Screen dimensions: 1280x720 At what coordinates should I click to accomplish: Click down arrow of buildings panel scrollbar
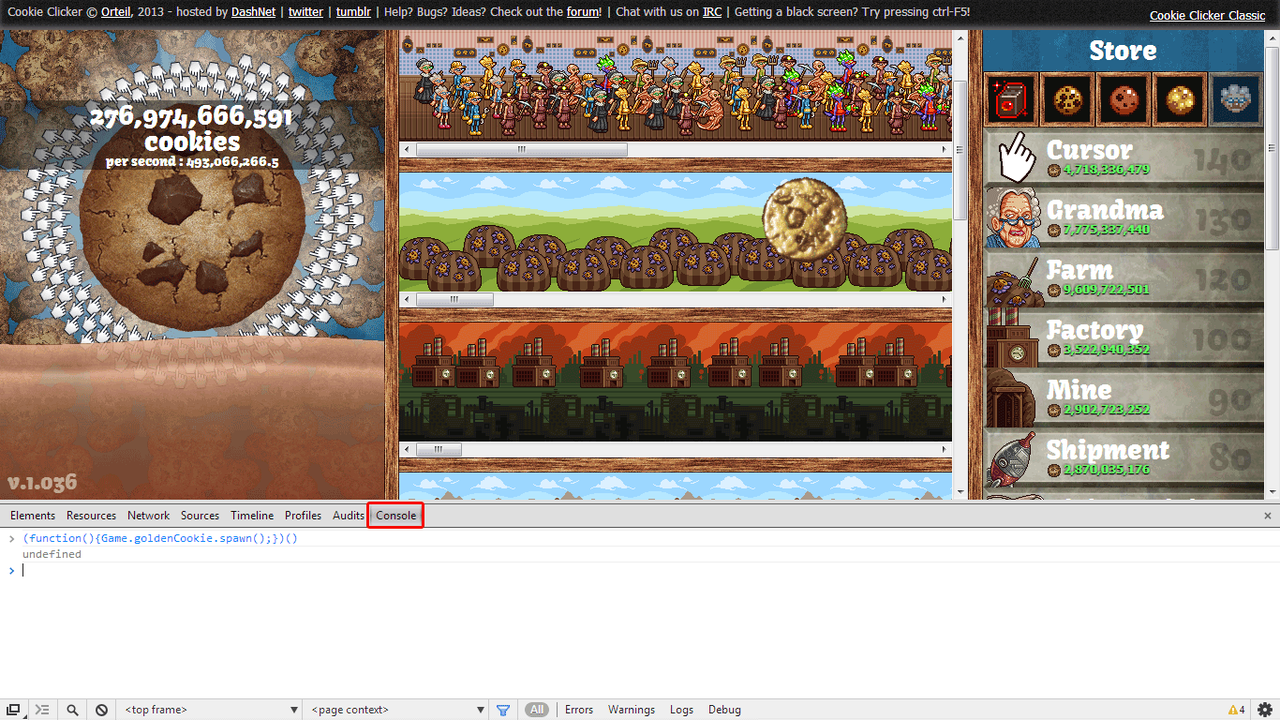click(960, 490)
